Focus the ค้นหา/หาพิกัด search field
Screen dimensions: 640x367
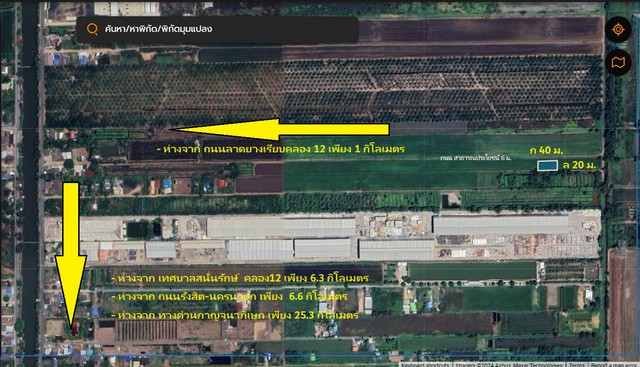coord(217,29)
